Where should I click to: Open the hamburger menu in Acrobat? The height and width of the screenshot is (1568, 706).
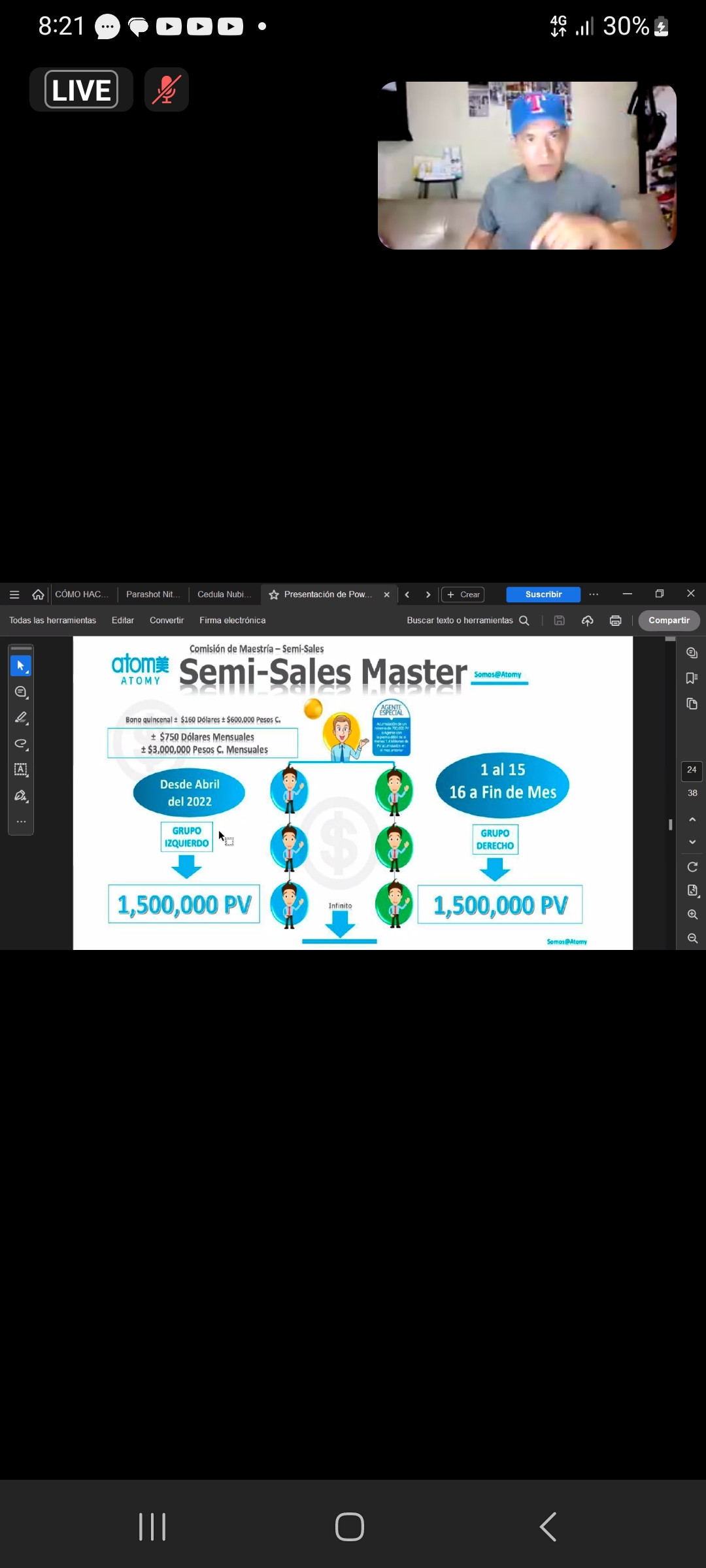pyautogui.click(x=14, y=595)
